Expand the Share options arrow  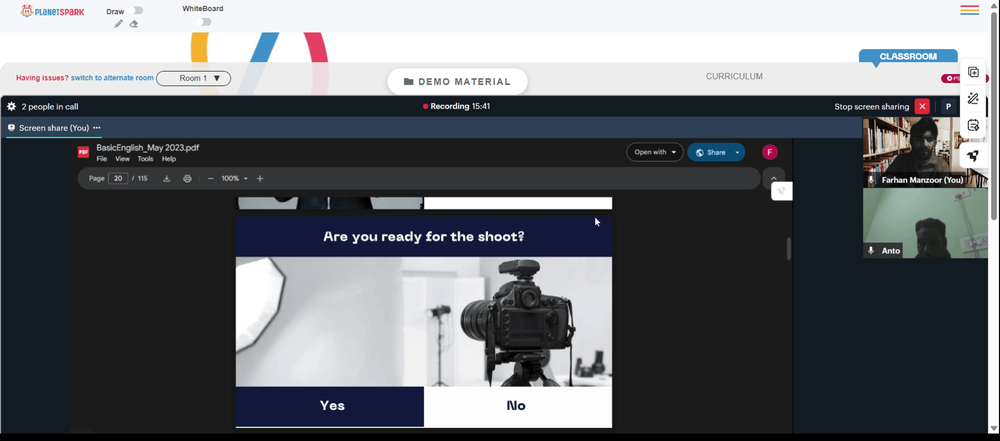737,152
